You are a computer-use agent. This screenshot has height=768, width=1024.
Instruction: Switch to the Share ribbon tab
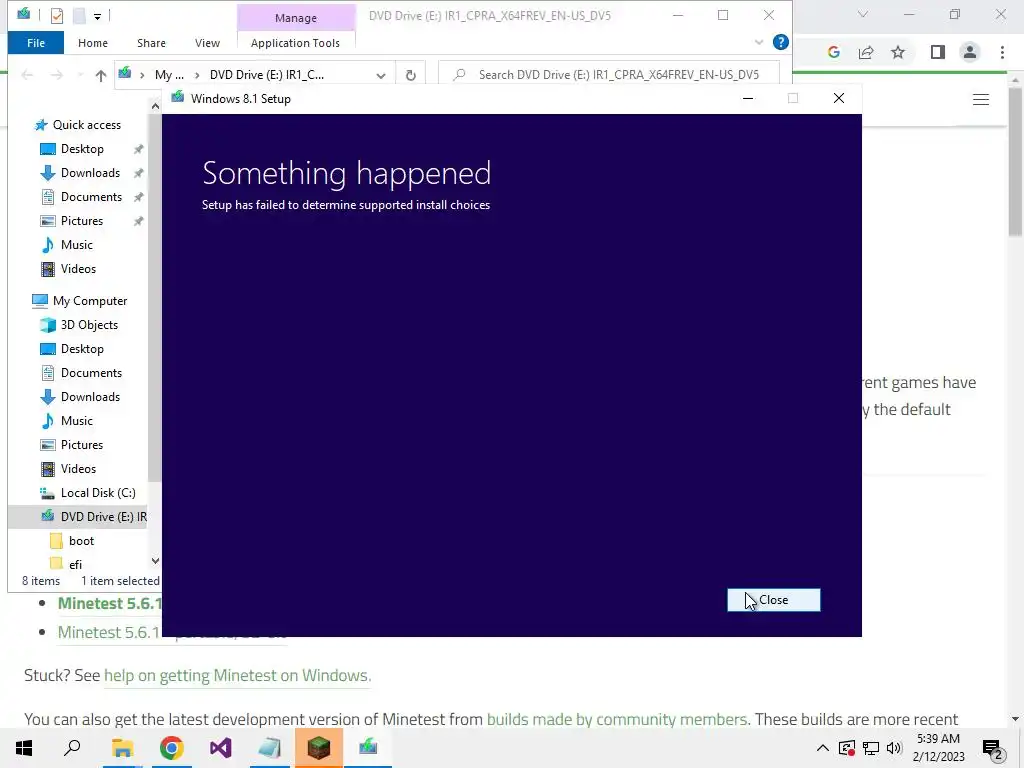[151, 43]
